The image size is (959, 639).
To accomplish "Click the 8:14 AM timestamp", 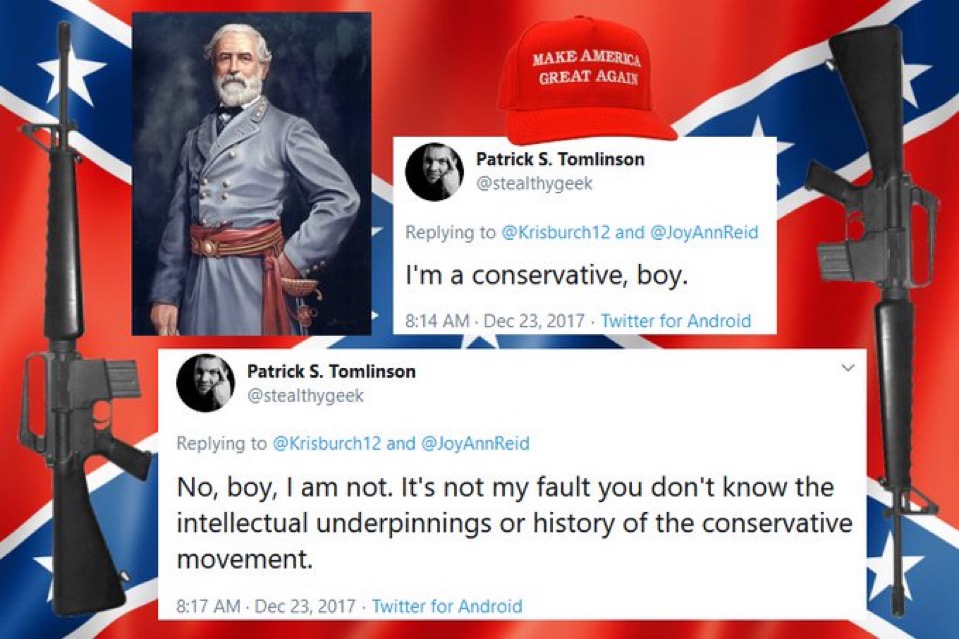I will pyautogui.click(x=437, y=321).
